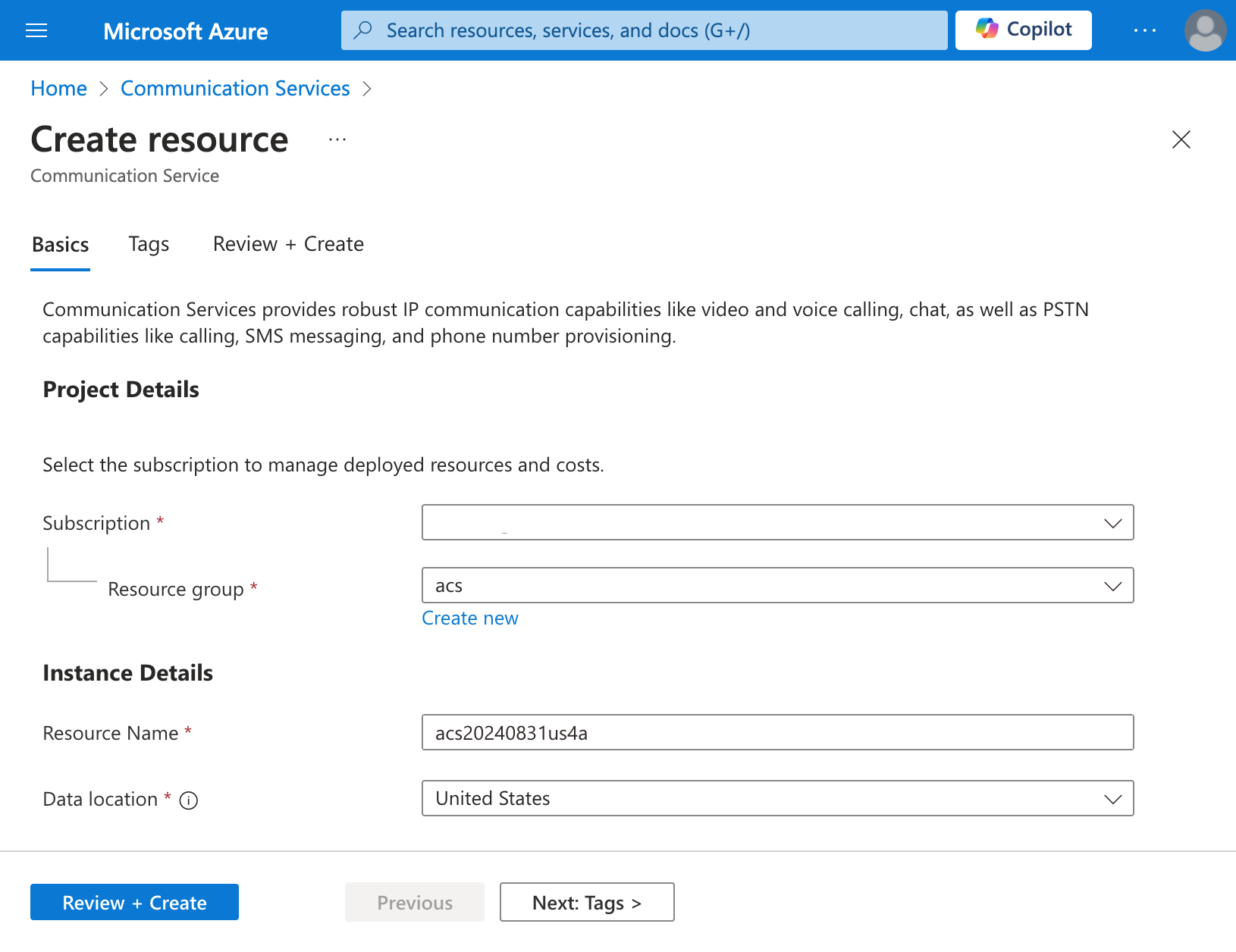1236x952 pixels.
Task: Click Create new resource group link
Action: (470, 618)
